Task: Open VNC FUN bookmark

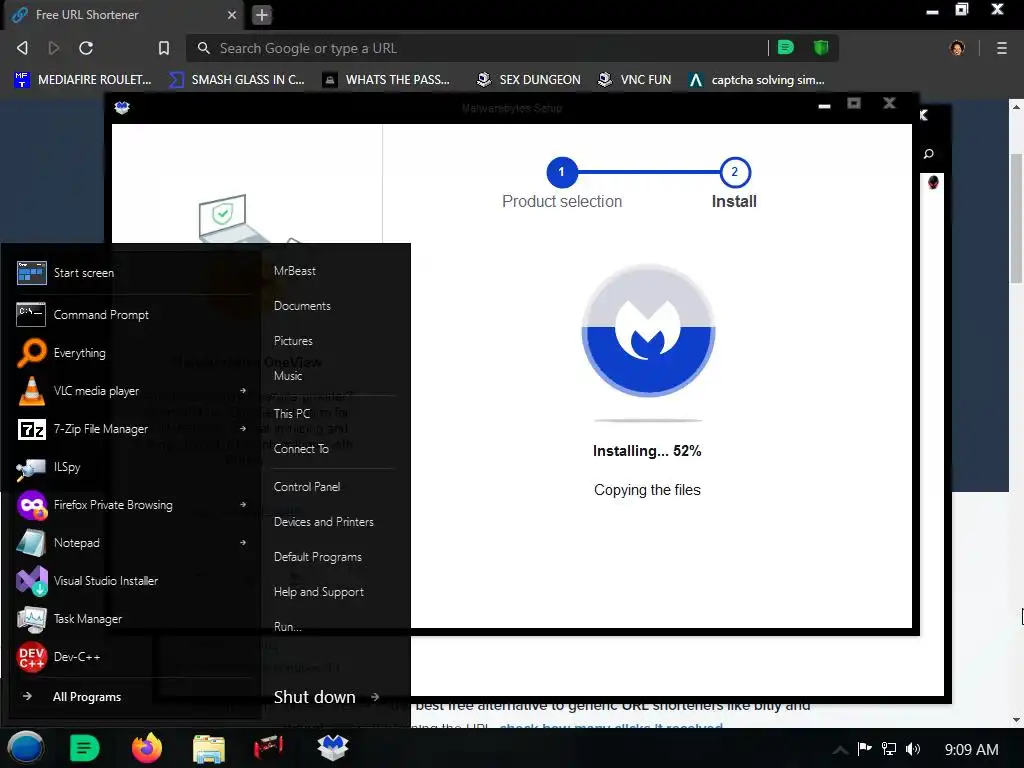Action: coord(634,80)
